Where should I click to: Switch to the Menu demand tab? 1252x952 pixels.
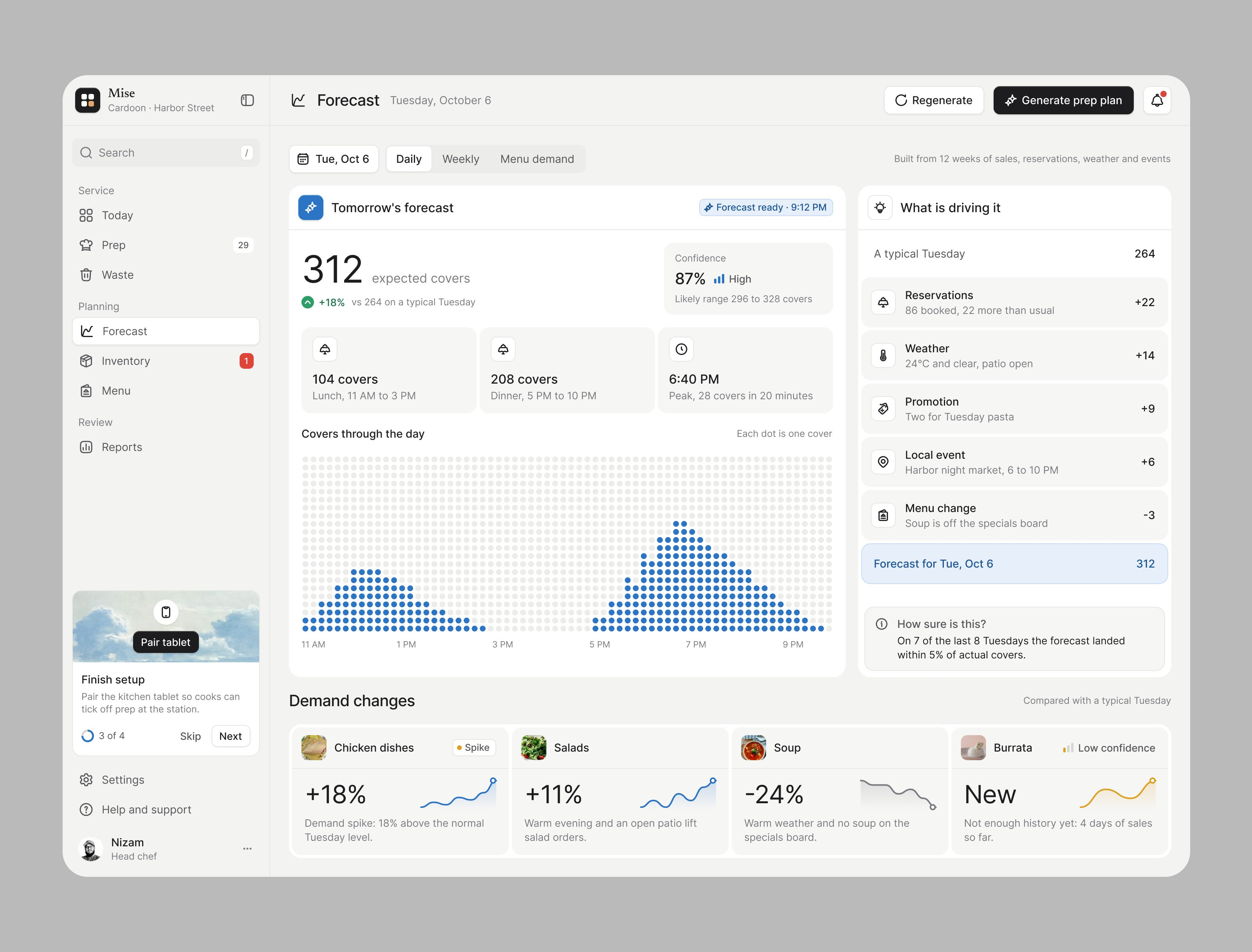pos(537,159)
